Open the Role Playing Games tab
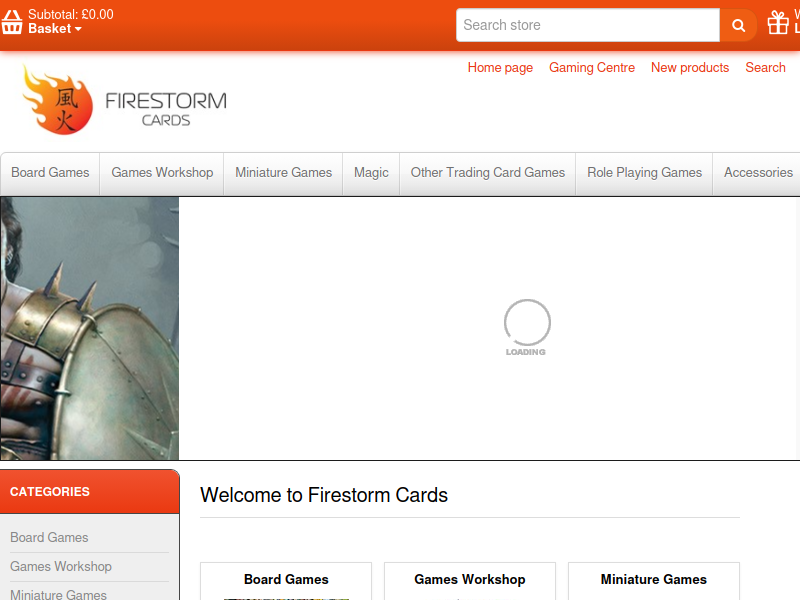 point(644,173)
